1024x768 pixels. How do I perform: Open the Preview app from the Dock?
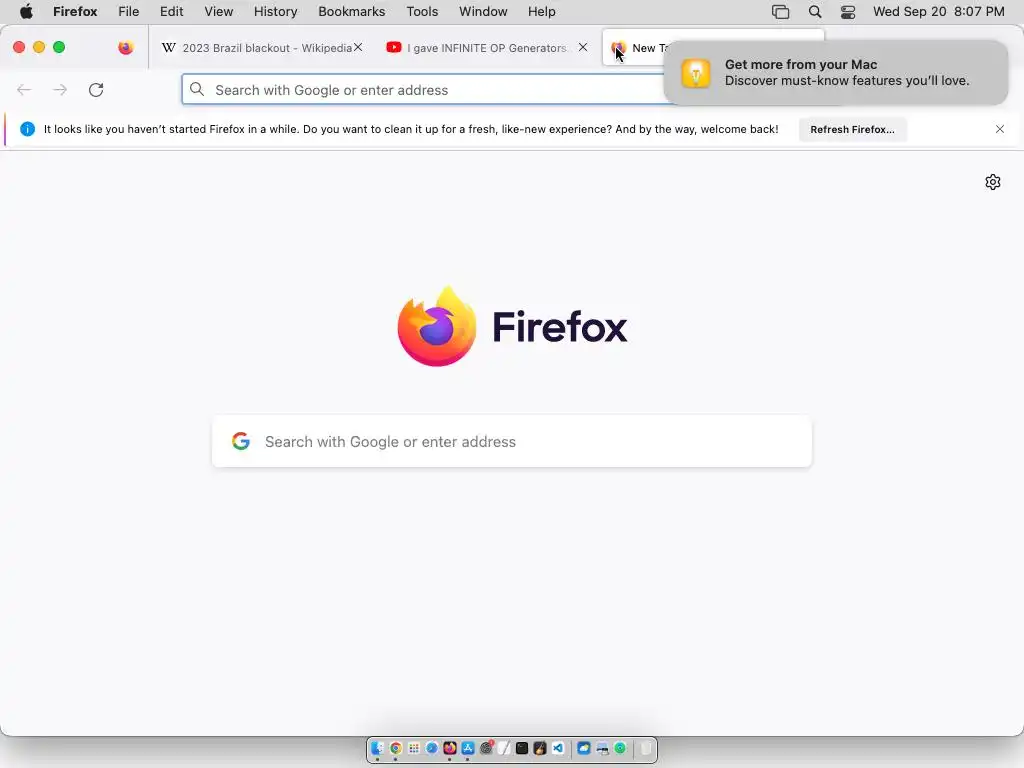602,748
